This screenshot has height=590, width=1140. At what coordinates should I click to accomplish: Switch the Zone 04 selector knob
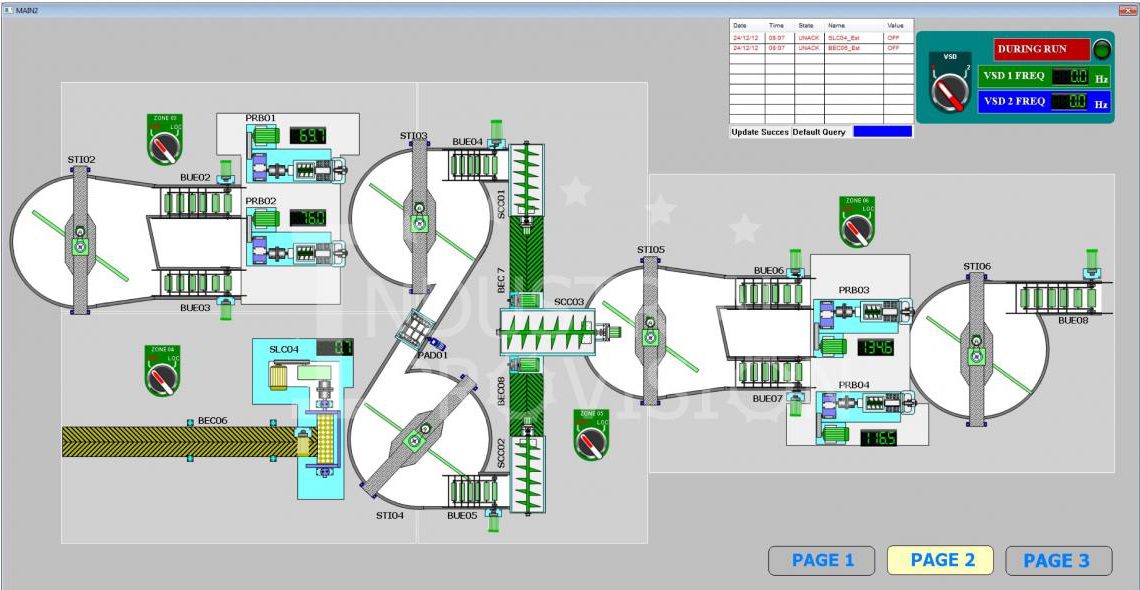coord(162,375)
